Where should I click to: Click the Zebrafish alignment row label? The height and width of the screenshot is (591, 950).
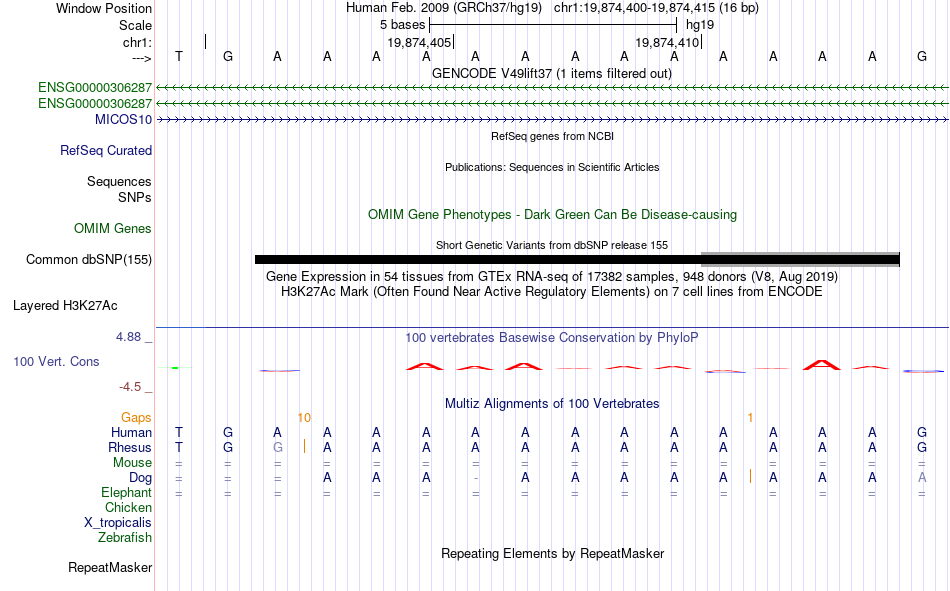click(125, 538)
